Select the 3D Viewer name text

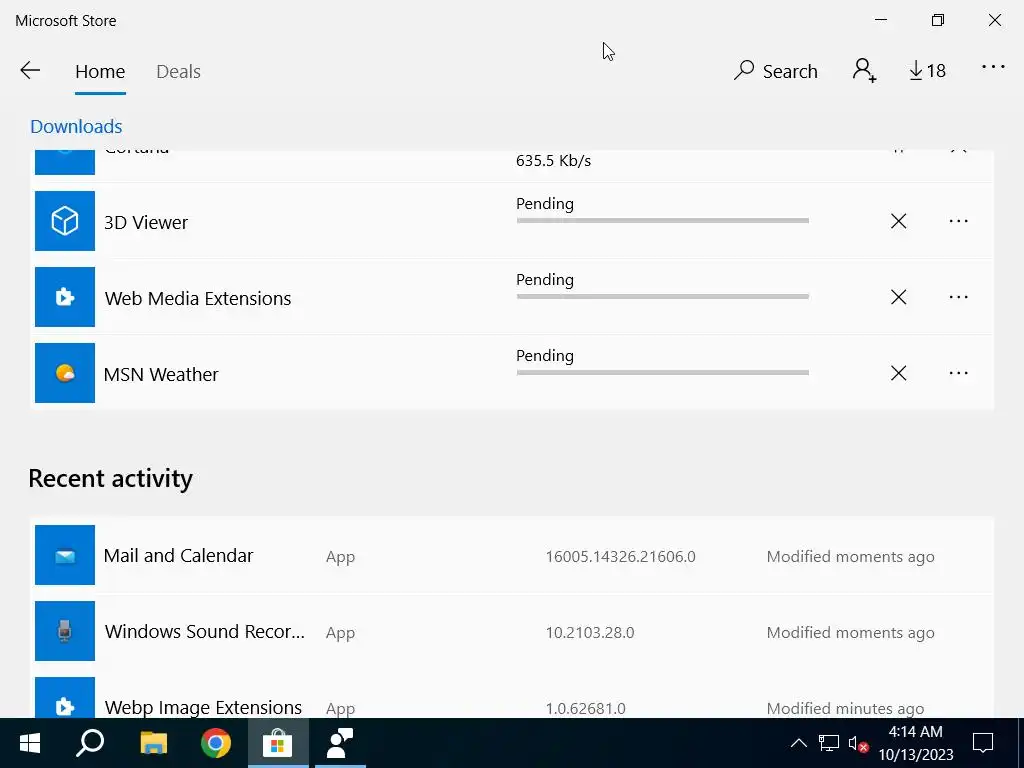pyautogui.click(x=146, y=222)
